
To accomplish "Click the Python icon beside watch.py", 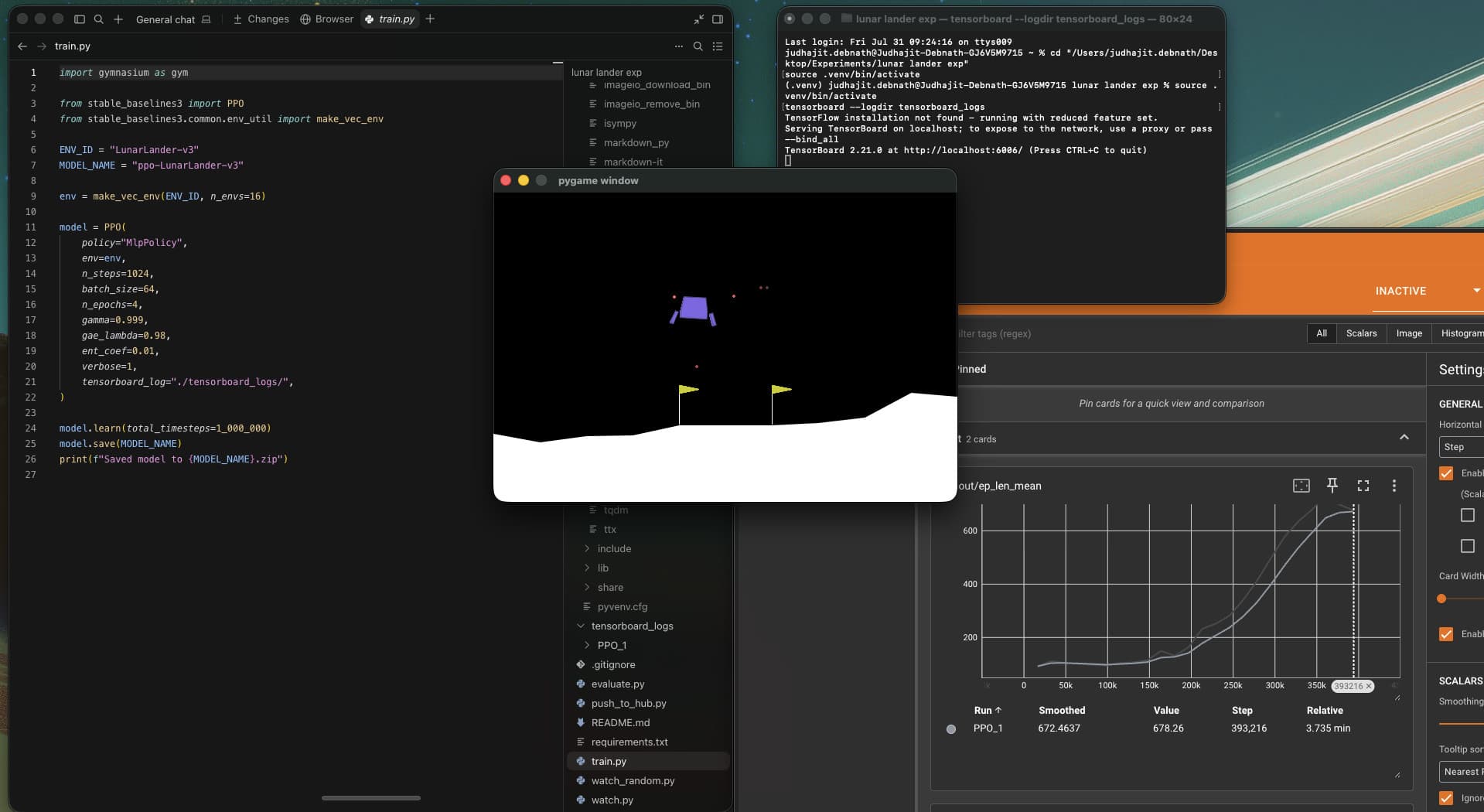I will coord(581,800).
